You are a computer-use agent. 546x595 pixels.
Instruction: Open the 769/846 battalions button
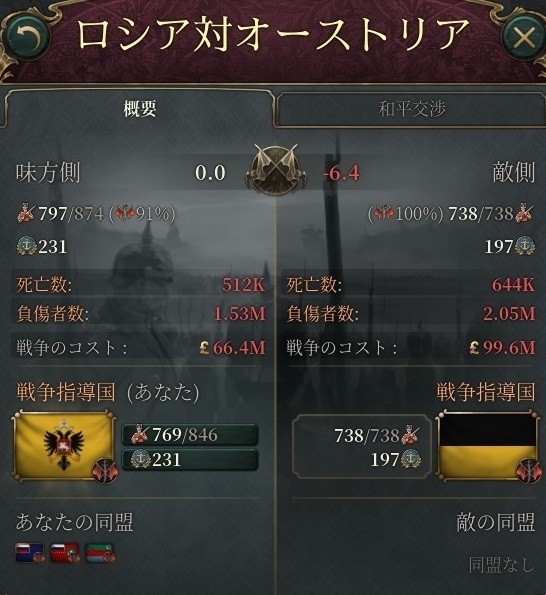(190, 434)
